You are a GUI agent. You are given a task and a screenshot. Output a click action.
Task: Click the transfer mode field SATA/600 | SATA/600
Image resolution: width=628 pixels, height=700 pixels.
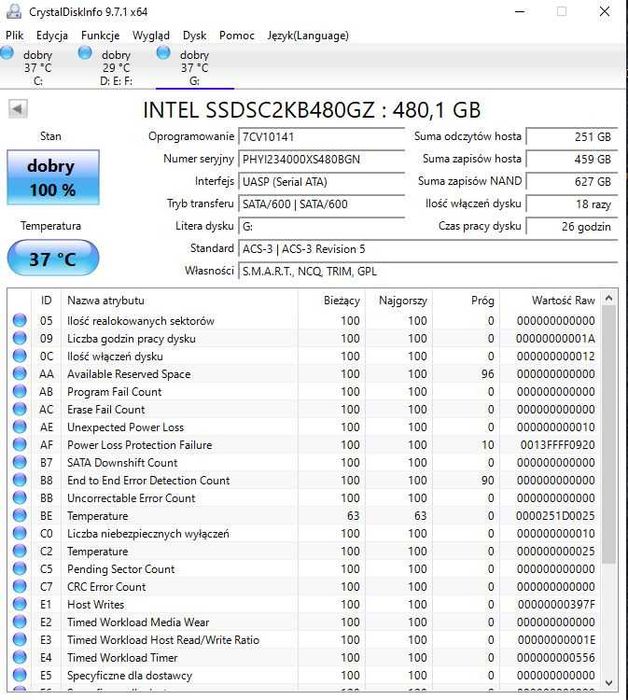(321, 204)
